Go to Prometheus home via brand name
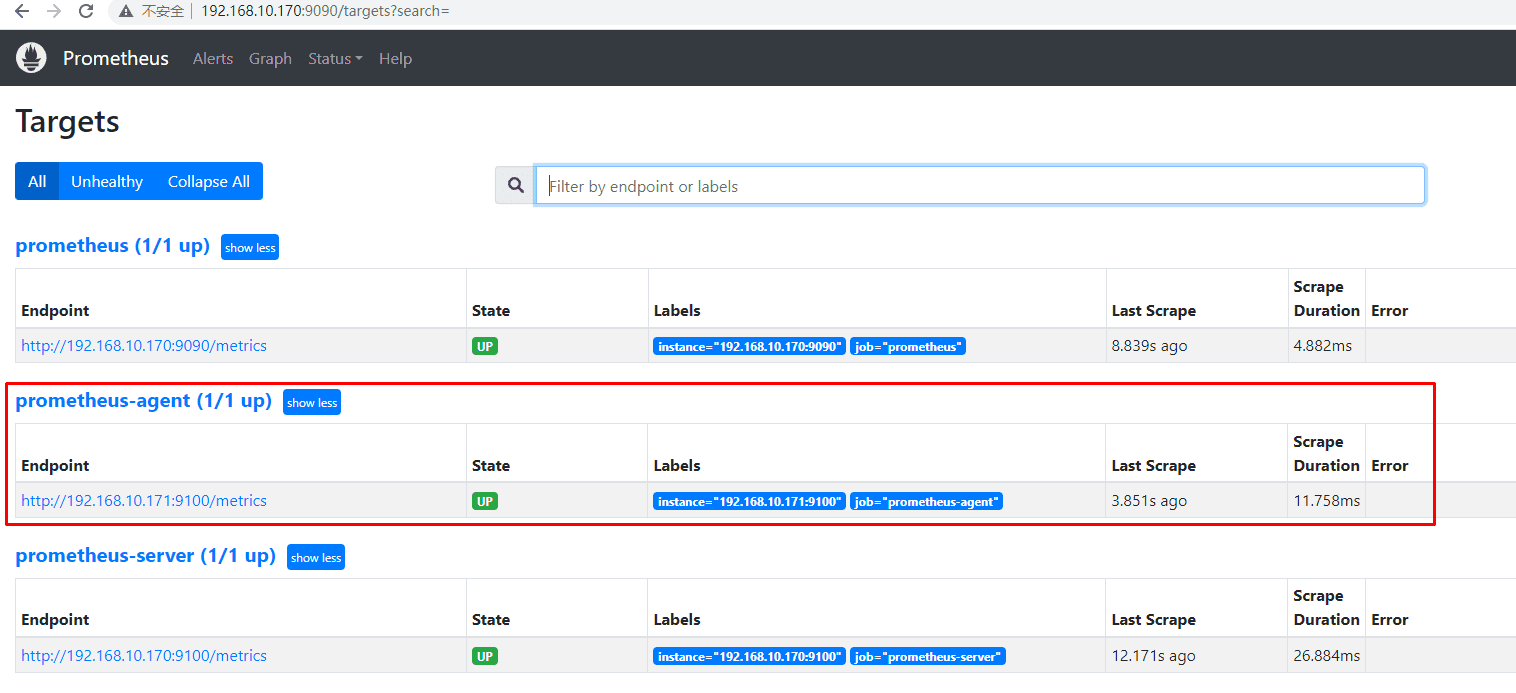The width and height of the screenshot is (1516, 693). click(116, 58)
